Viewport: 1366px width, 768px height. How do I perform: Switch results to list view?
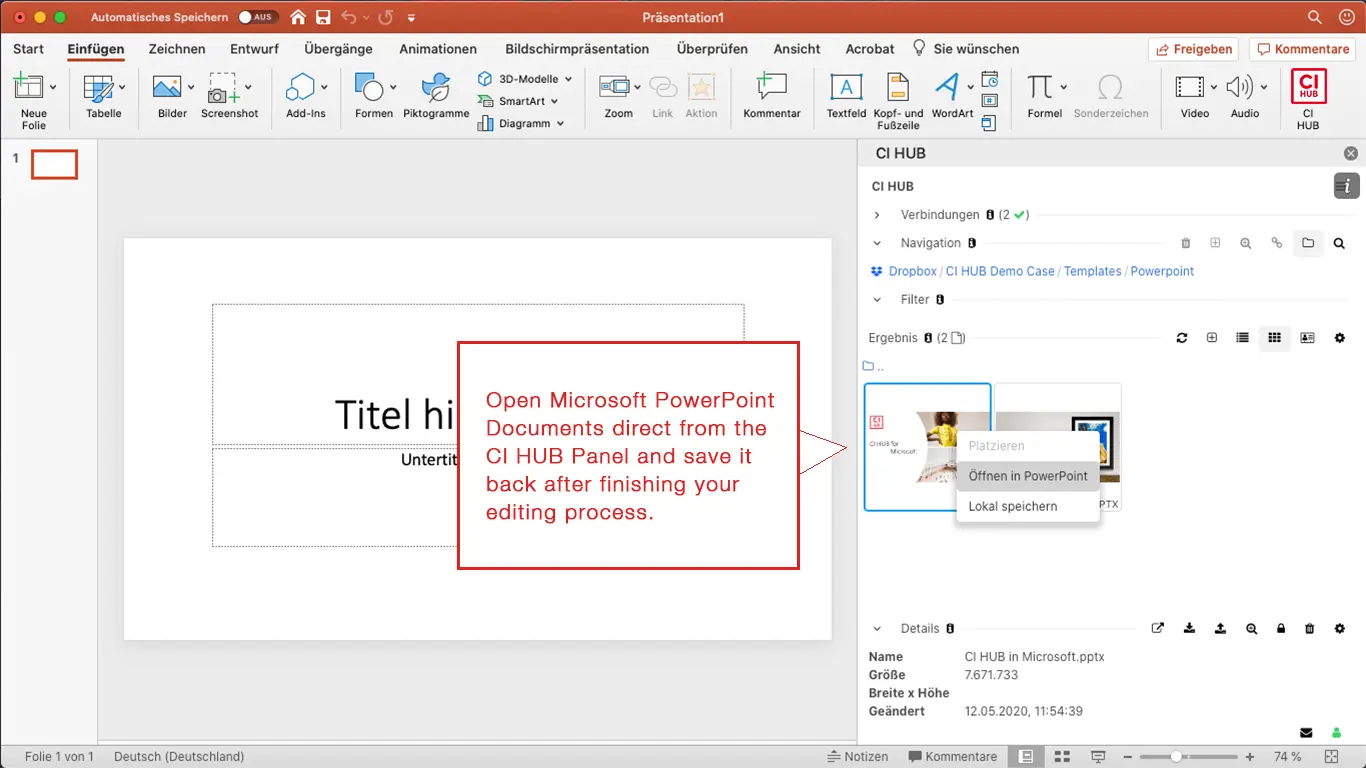(1242, 338)
